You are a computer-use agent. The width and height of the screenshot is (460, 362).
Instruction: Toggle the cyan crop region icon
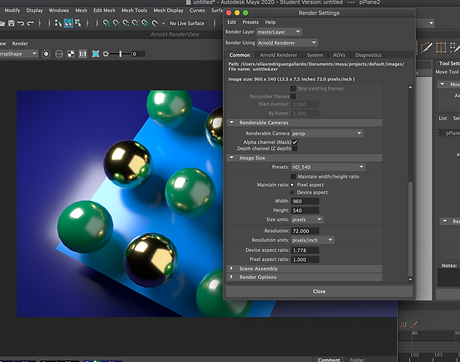(x=96, y=54)
